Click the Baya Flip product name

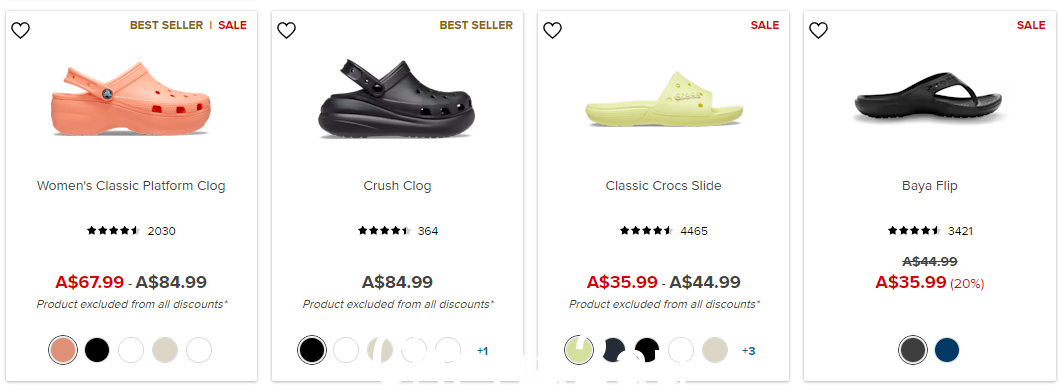click(930, 185)
